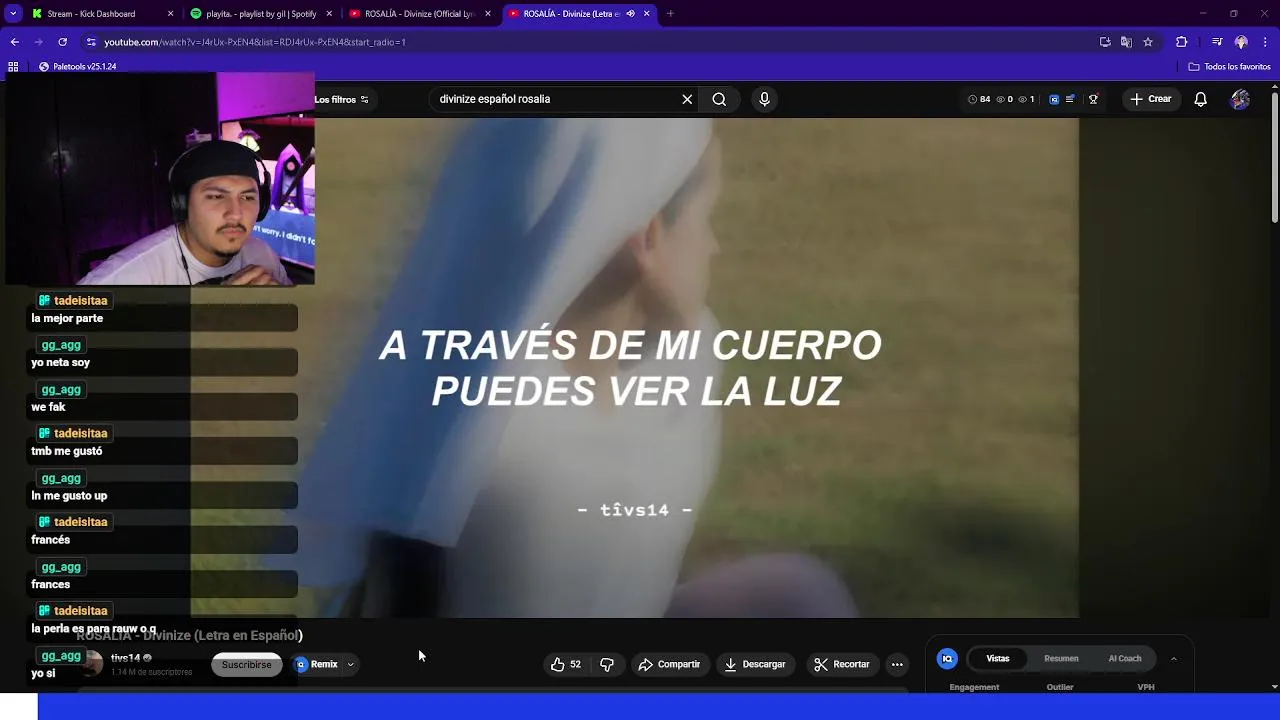Click the Remix button
The image size is (1280, 720).
pyautogui.click(x=318, y=664)
